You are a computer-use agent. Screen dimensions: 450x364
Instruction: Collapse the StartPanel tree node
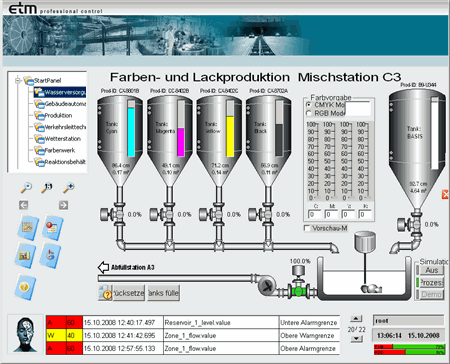click(18, 80)
